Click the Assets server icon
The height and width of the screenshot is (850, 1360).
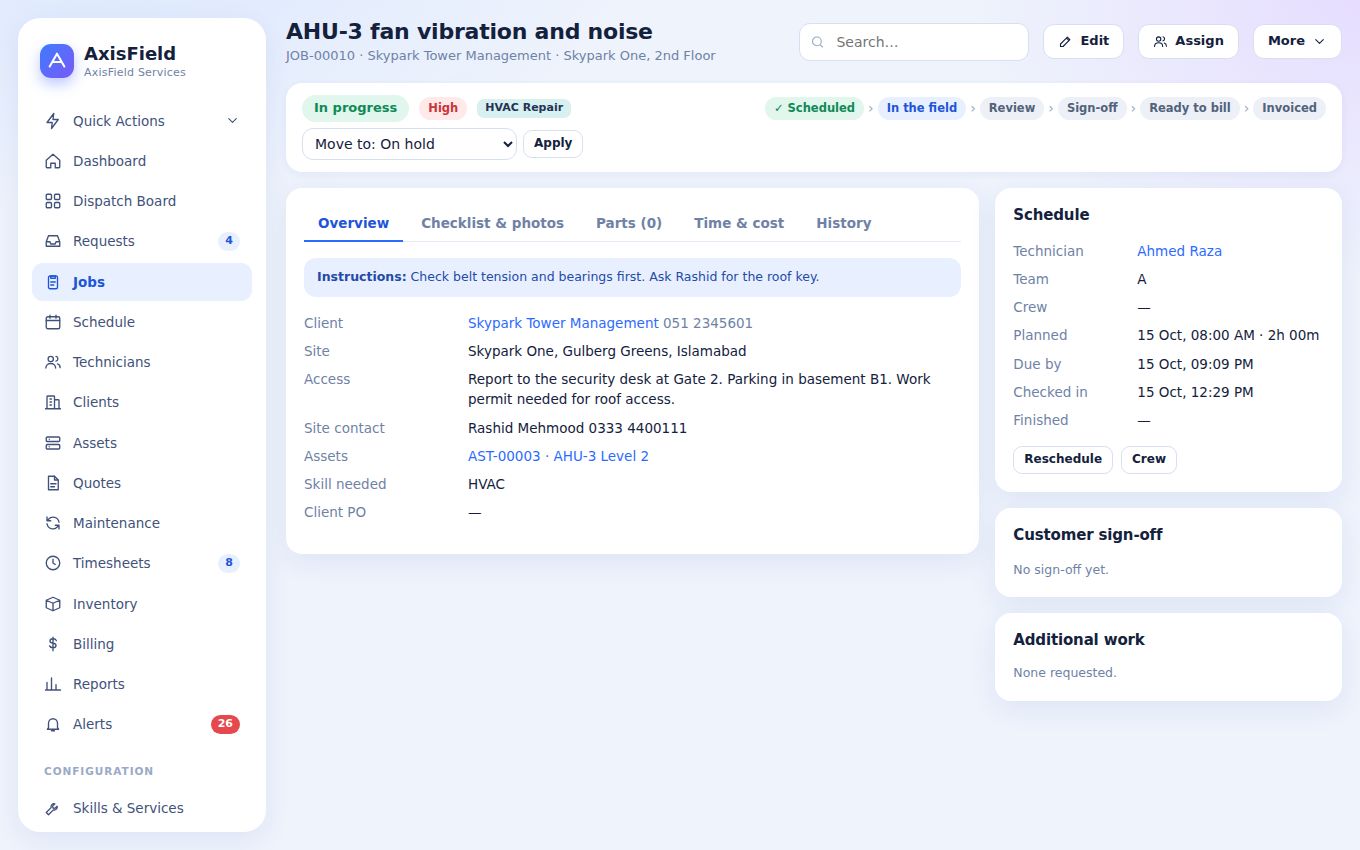tap(53, 443)
